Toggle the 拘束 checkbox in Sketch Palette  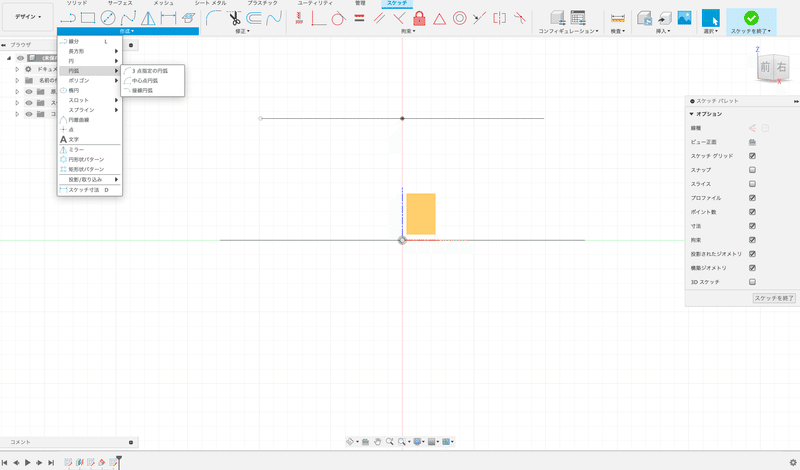pos(752,240)
